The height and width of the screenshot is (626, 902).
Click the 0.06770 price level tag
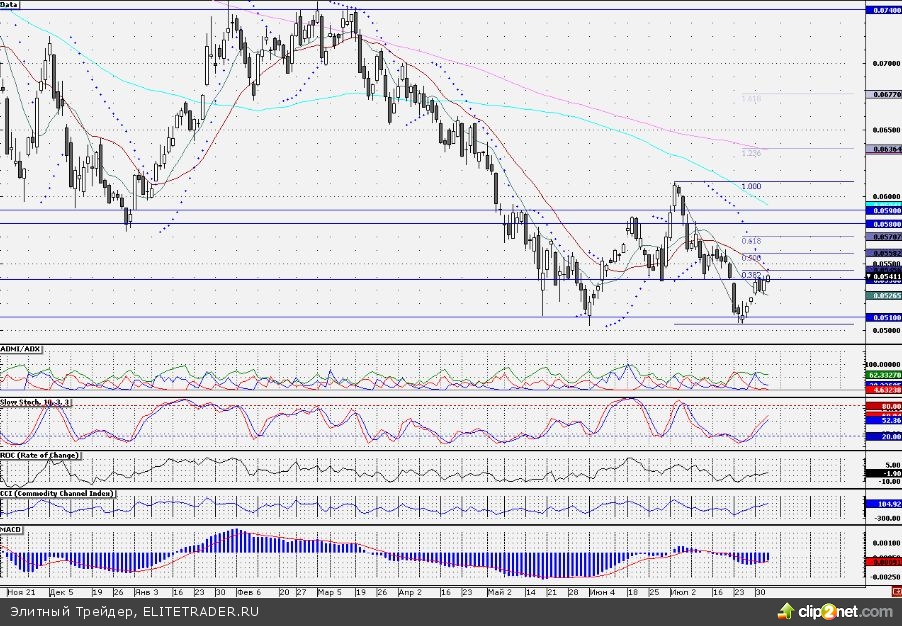tap(882, 94)
